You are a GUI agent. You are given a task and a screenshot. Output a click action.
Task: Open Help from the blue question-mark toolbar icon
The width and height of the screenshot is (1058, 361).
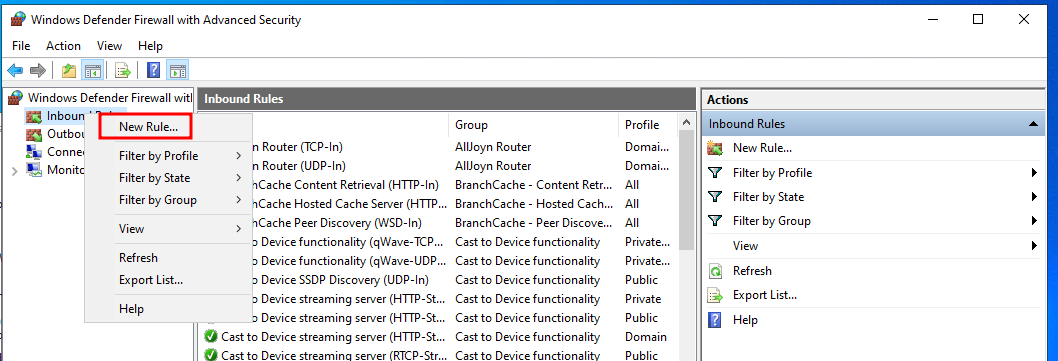click(154, 70)
